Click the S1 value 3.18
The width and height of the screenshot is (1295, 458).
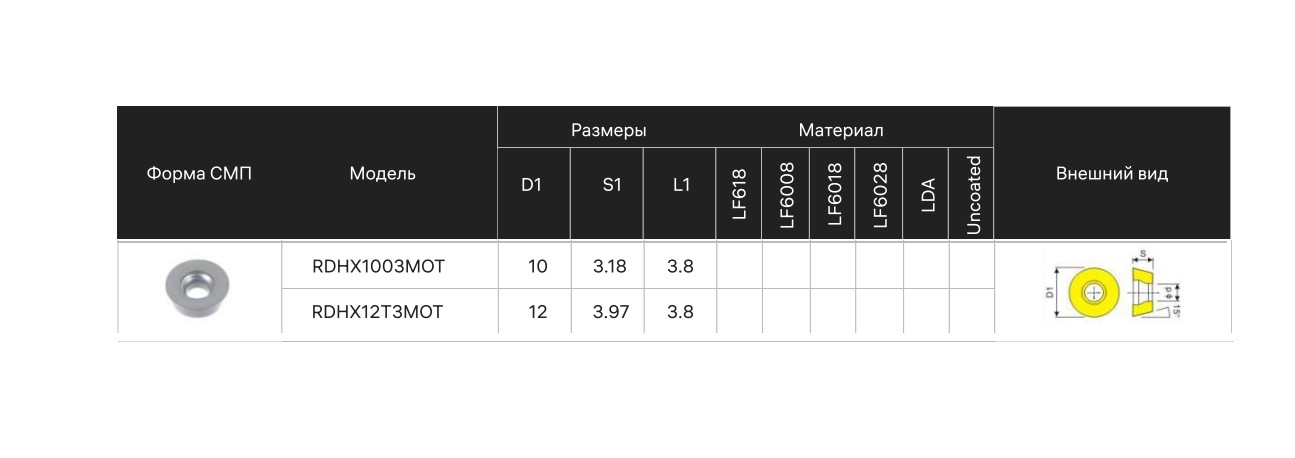[610, 267]
